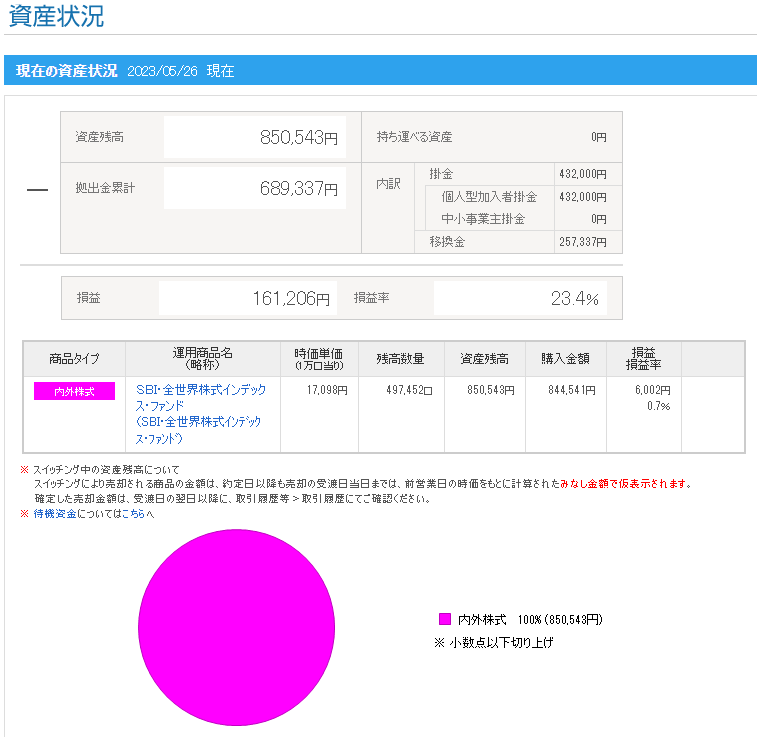Select the 拠出金累計 value 689,337円
The image size is (757, 737).
coord(299,188)
